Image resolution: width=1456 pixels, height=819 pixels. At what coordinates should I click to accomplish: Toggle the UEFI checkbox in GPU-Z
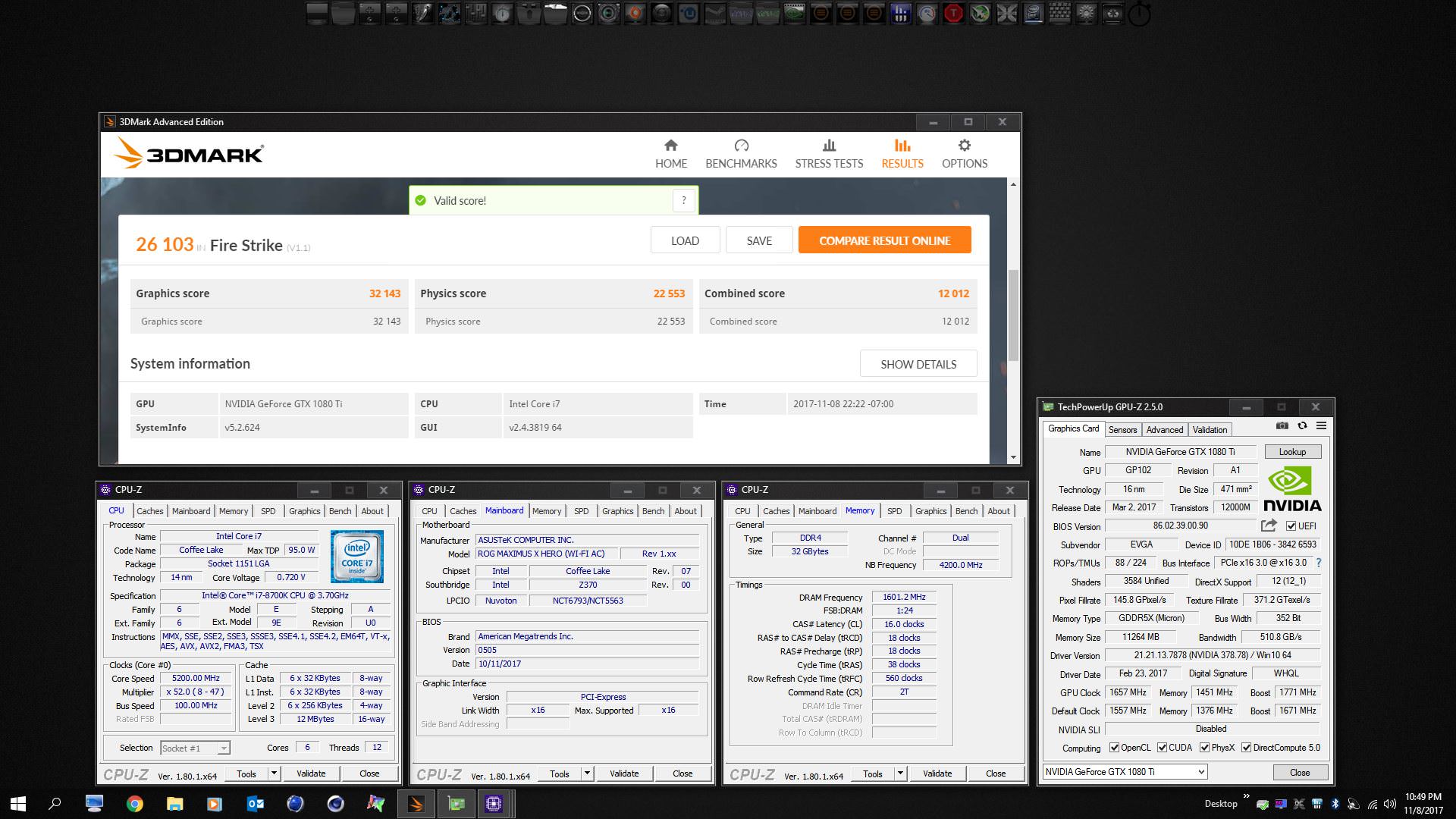tap(1291, 526)
